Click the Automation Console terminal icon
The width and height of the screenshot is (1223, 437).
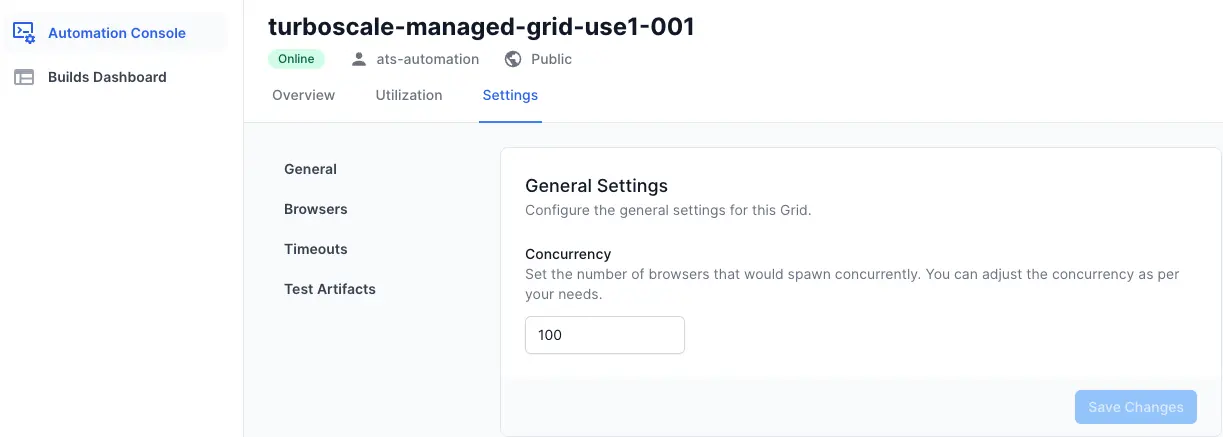(x=24, y=33)
